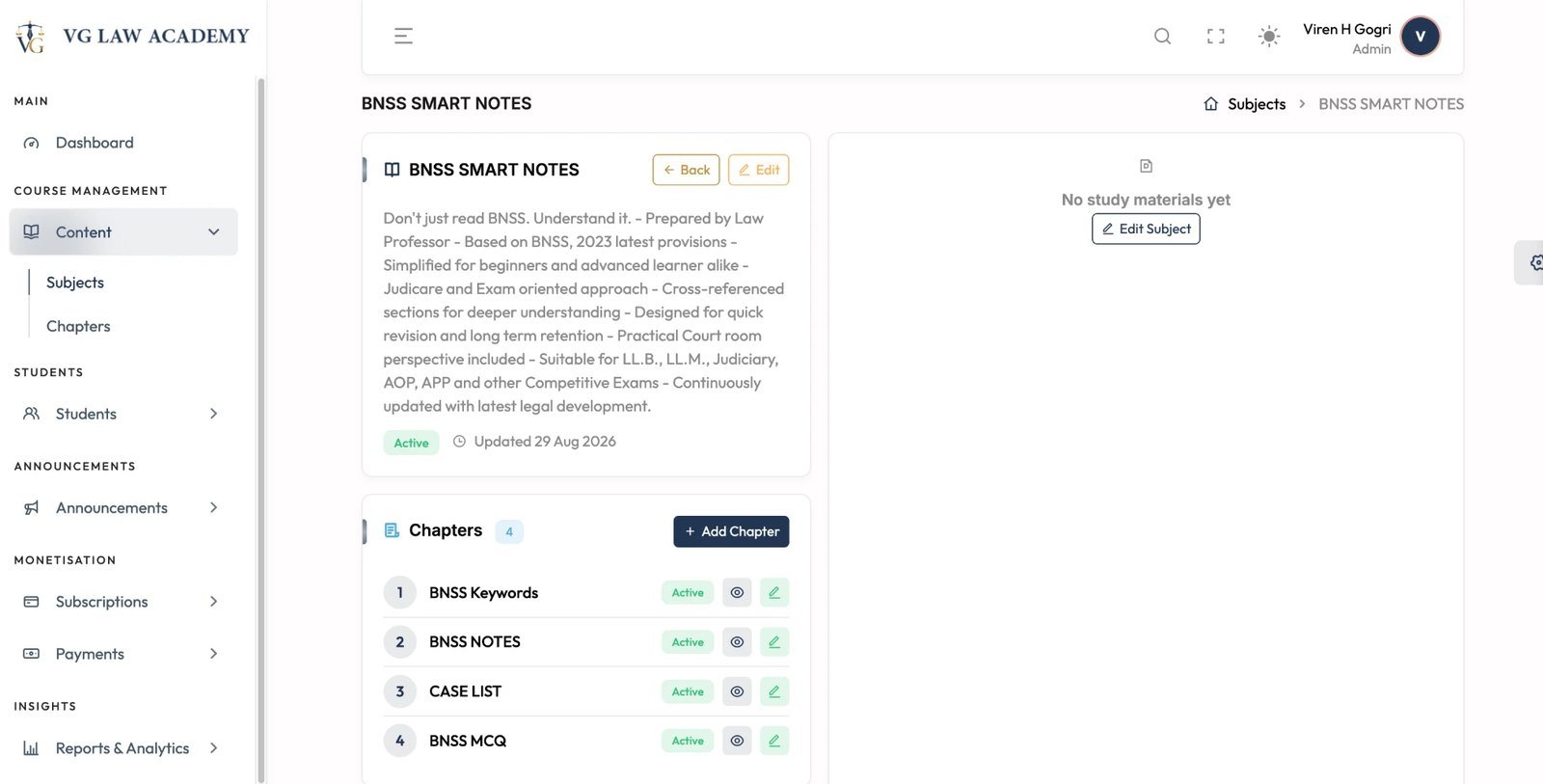Viewport: 1543px width, 784px height.
Task: Collapse the Content menu chevron
Action: pyautogui.click(x=214, y=232)
